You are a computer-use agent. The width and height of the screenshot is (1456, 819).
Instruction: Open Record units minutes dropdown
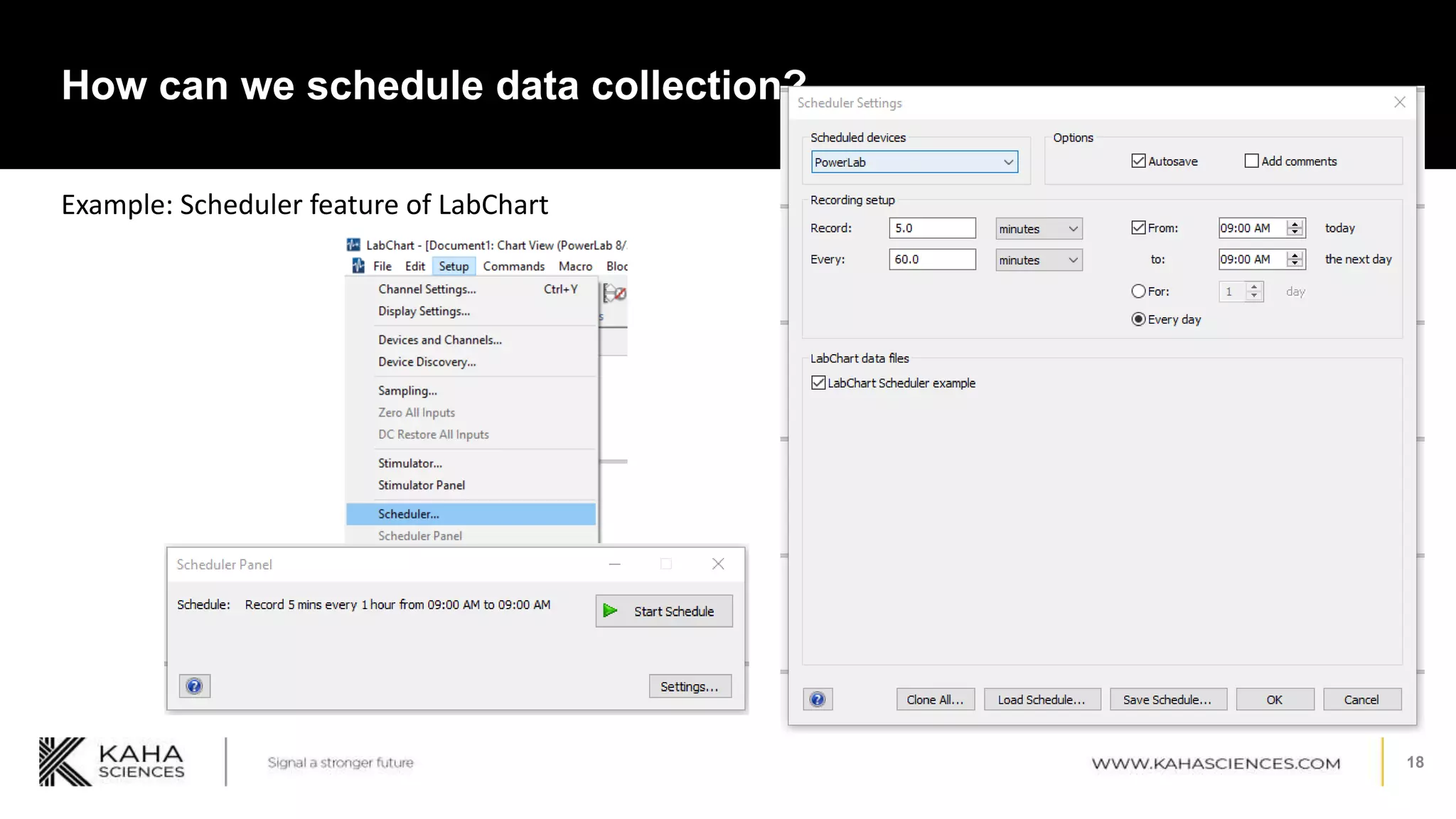1039,229
